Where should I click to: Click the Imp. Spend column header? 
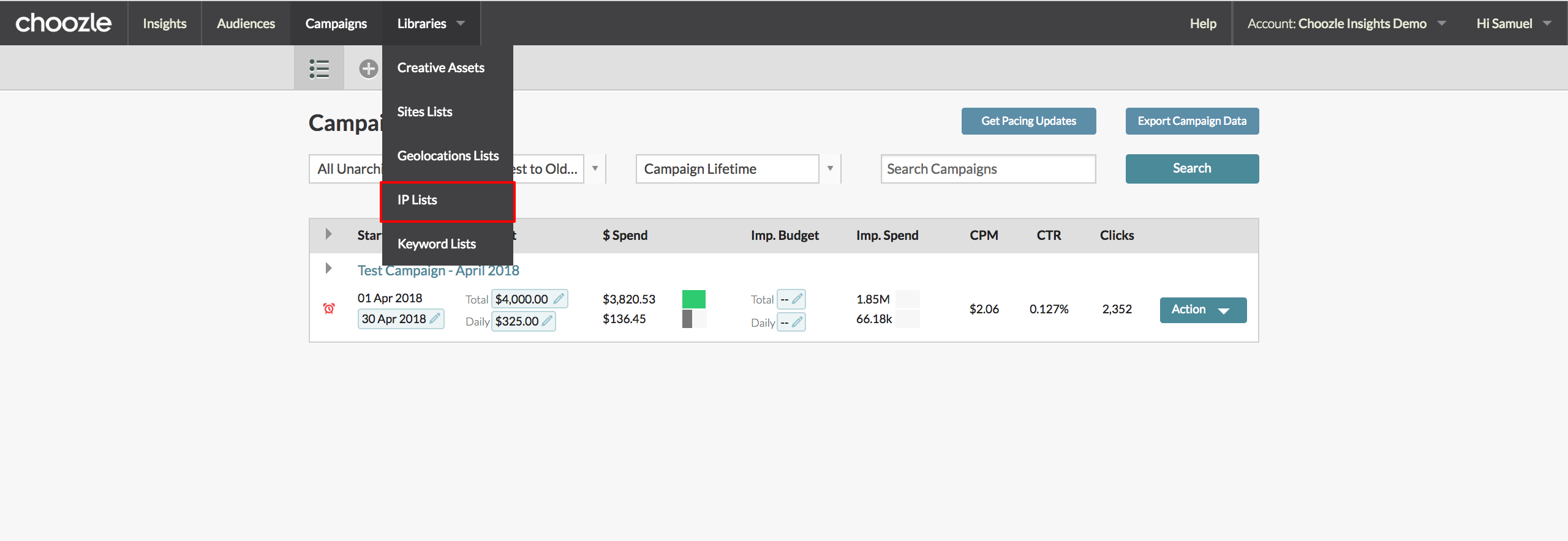pos(887,236)
